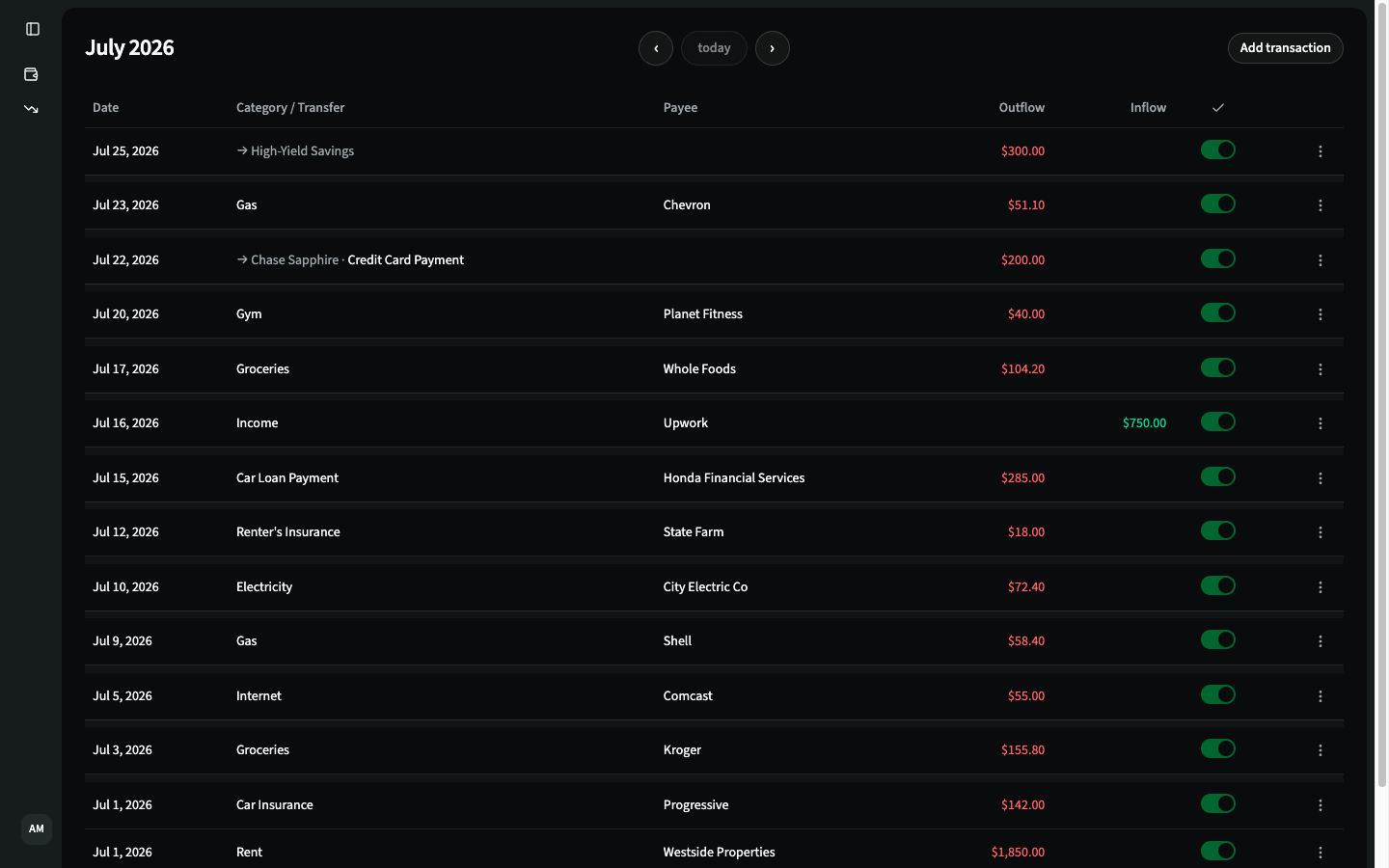1389x868 pixels.
Task: Go to previous month with left chevron
Action: coord(656,48)
